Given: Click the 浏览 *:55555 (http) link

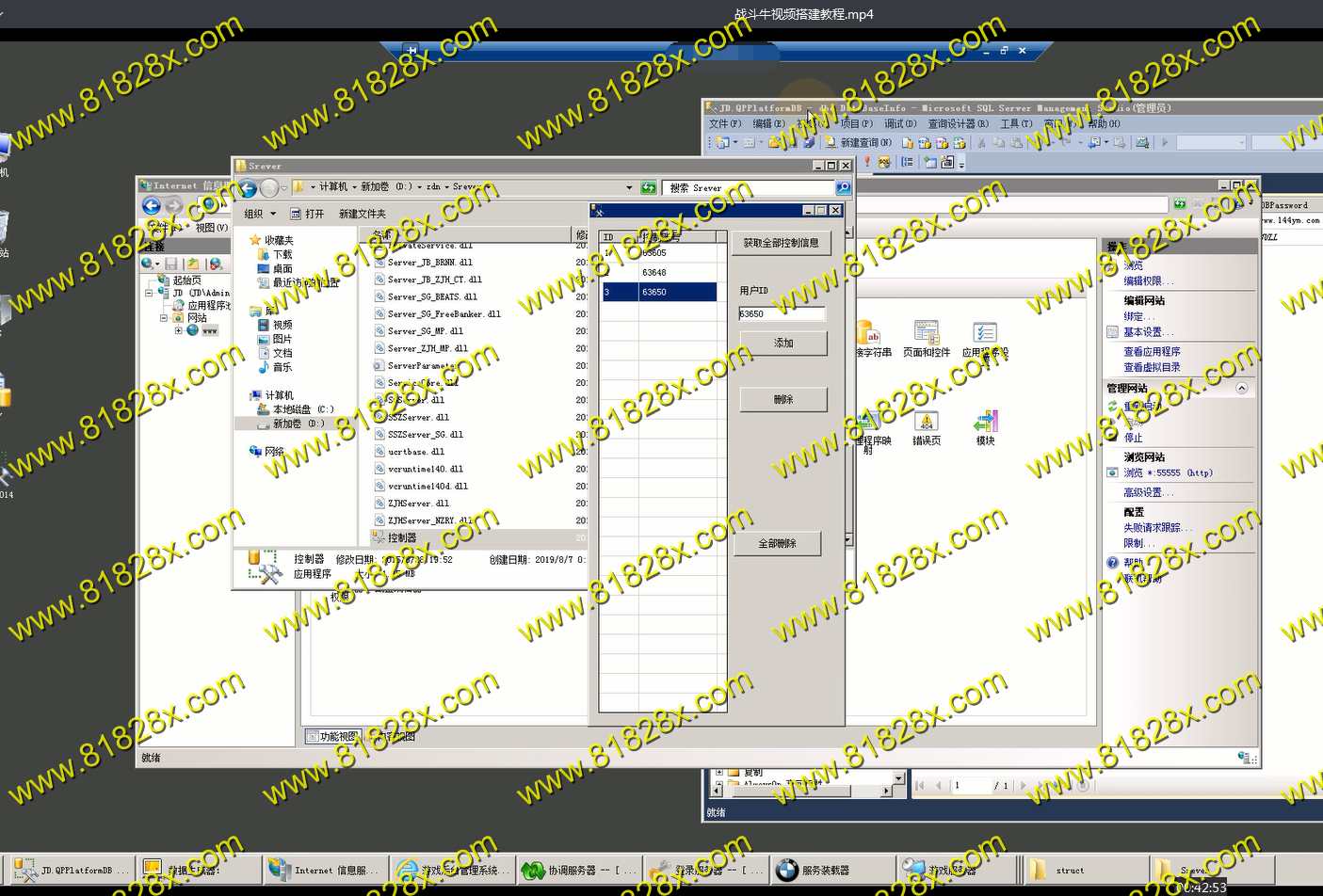Looking at the screenshot, I should [1167, 473].
